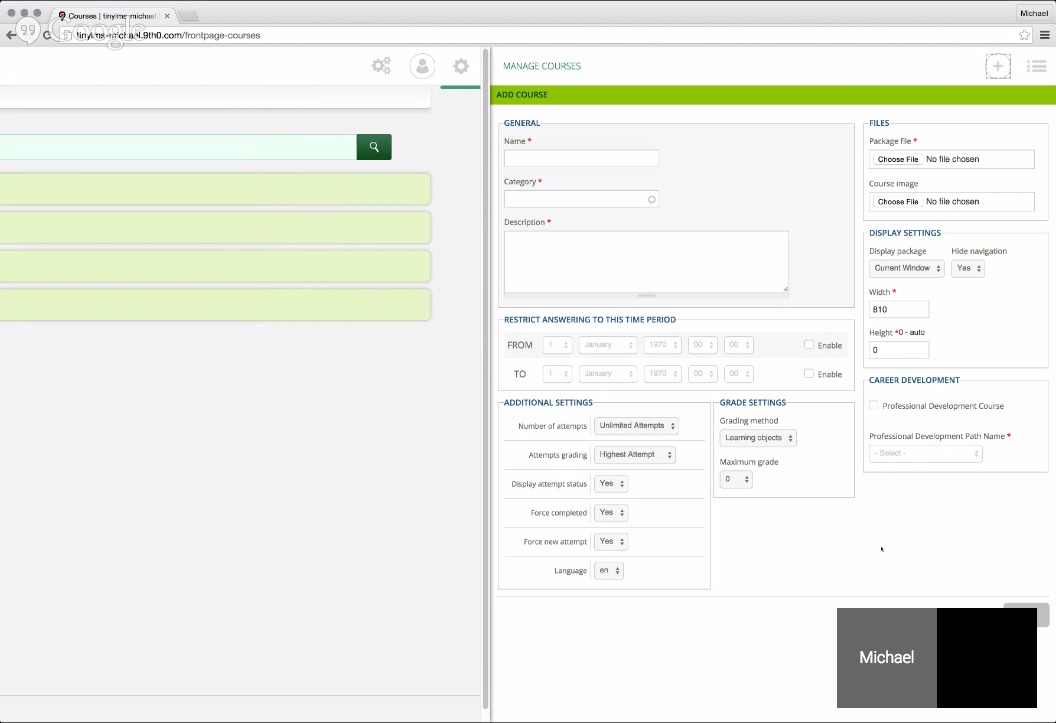The image size is (1056, 723).
Task: Open the Language dropdown
Action: click(609, 570)
